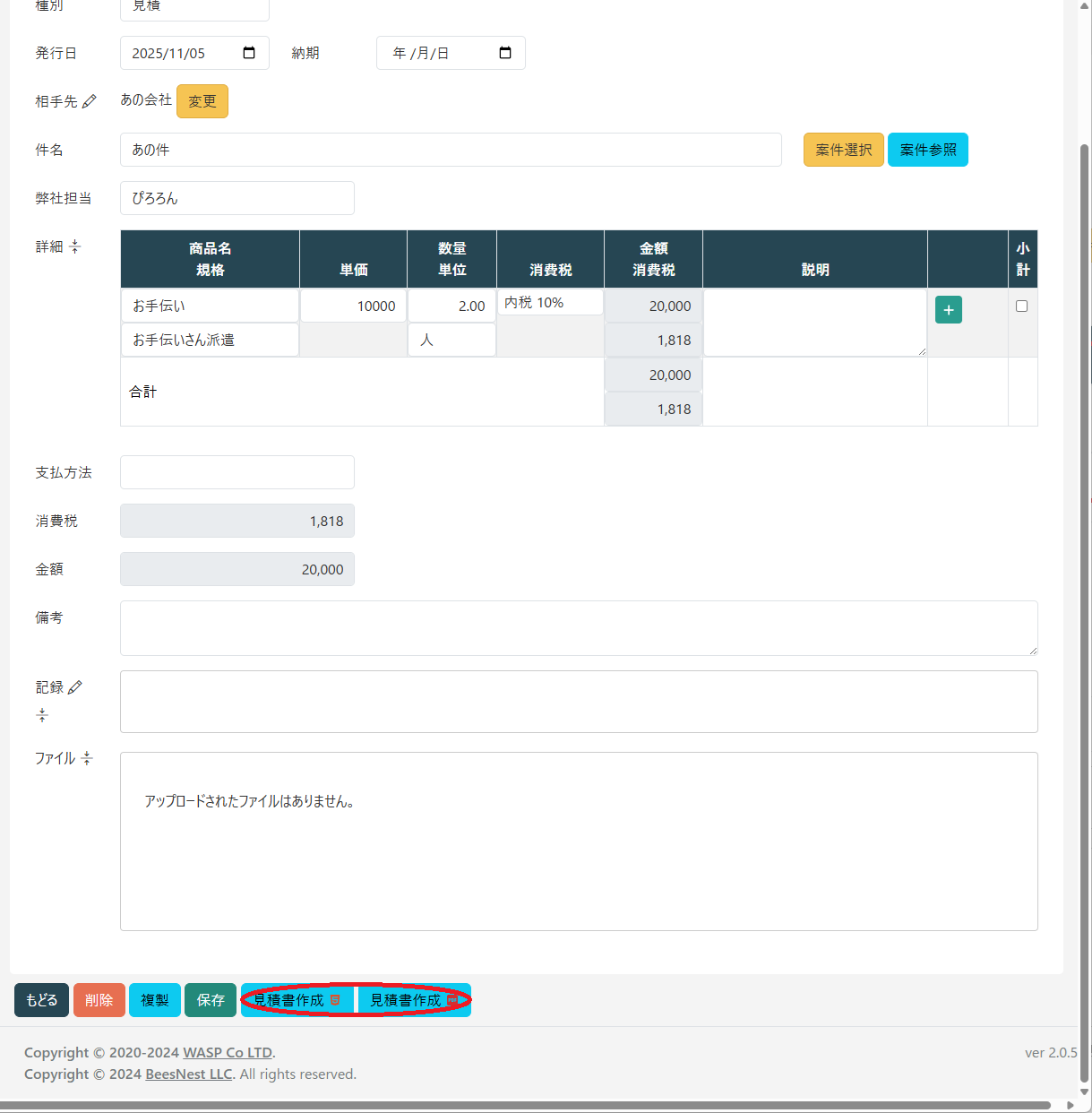Click the 削除 button

pos(99,1000)
